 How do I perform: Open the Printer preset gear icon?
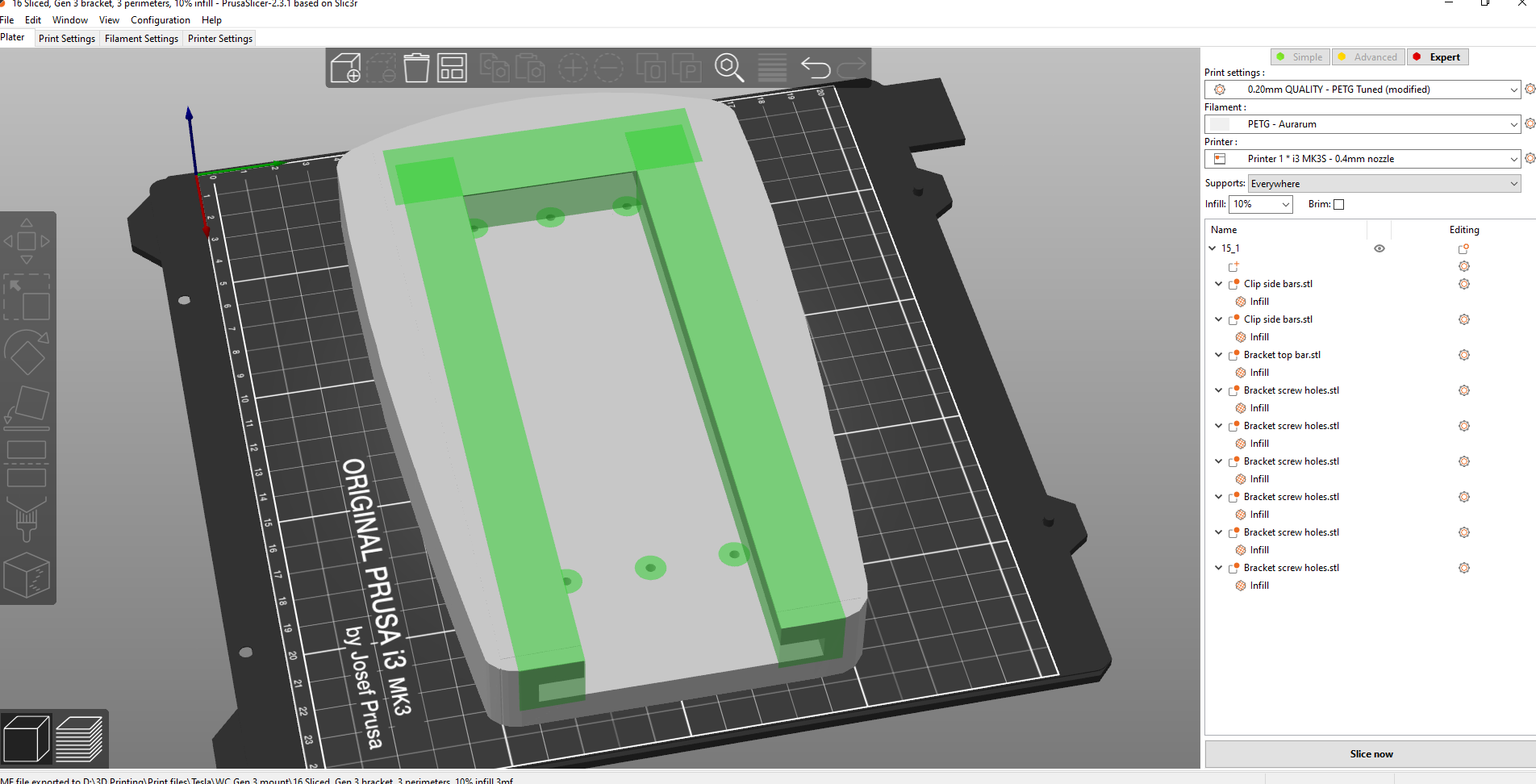point(1530,159)
